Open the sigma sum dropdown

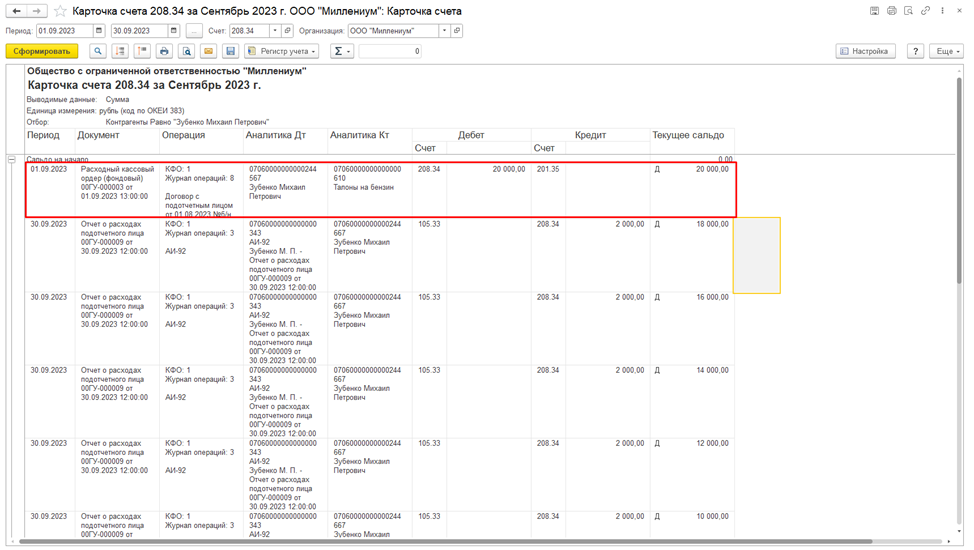click(x=342, y=51)
